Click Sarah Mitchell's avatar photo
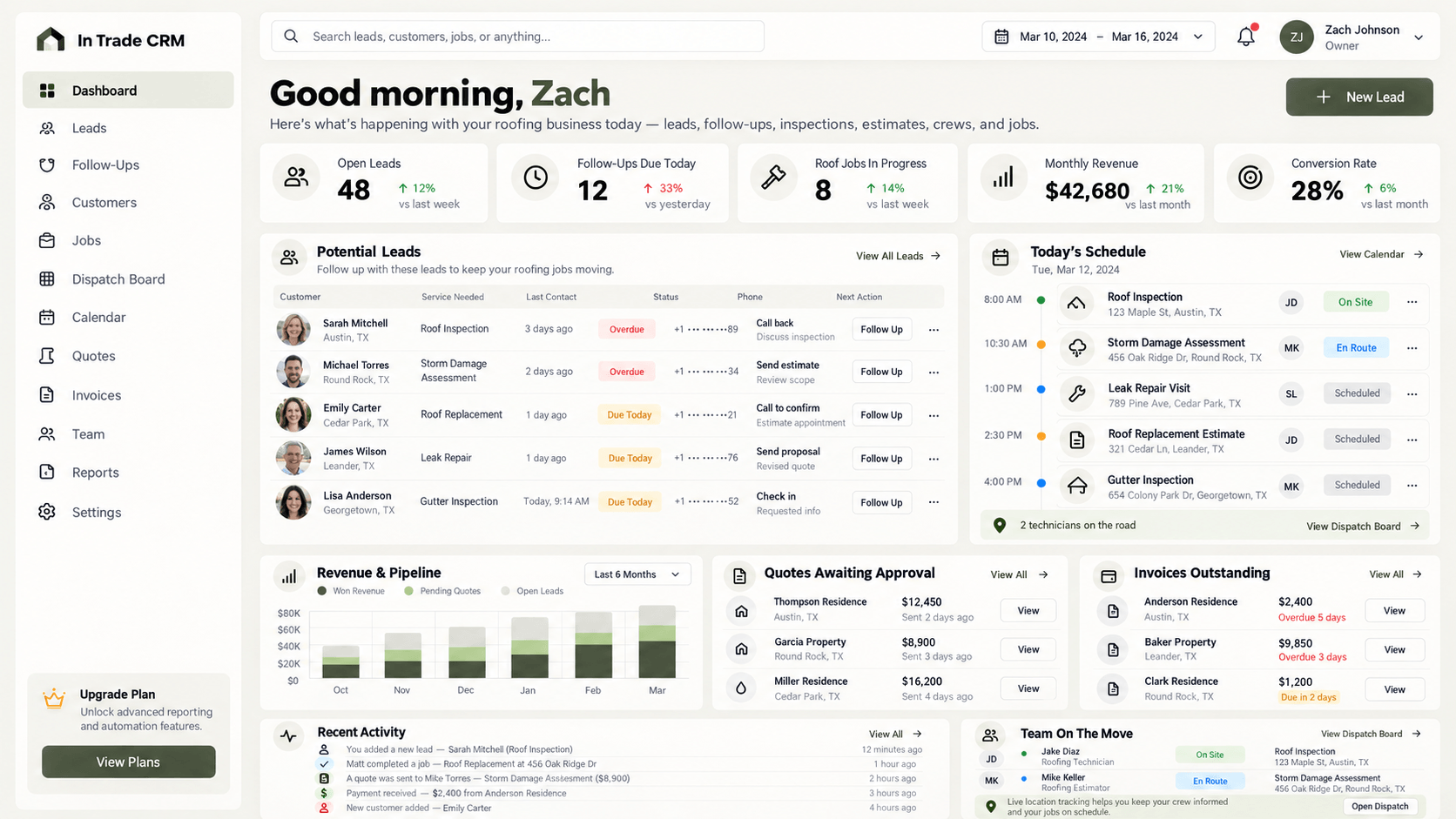The width and height of the screenshot is (1456, 819). click(x=293, y=330)
